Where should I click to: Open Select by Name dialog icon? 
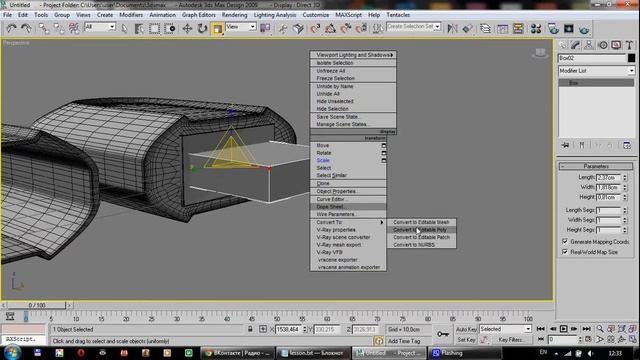(x=139, y=28)
